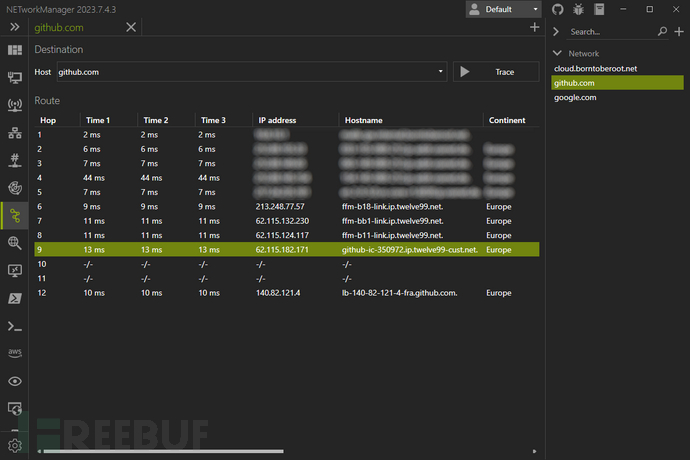
Task: Open the GitHub icon in title bar
Action: 558,9
